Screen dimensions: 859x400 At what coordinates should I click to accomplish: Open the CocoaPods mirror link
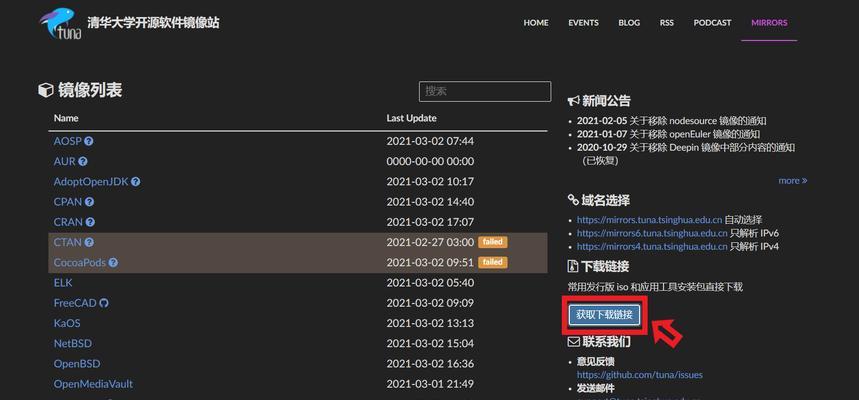point(79,262)
